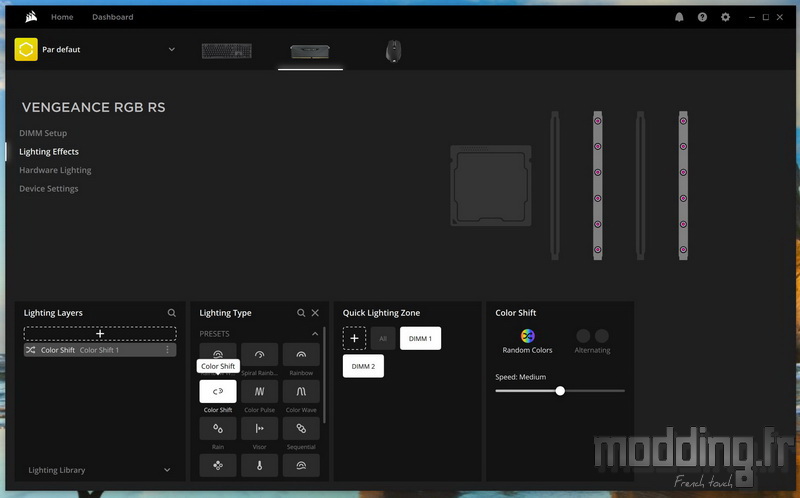Select the keyboard device thumbnail
Viewport: 800px width, 498px height.
coord(227,51)
